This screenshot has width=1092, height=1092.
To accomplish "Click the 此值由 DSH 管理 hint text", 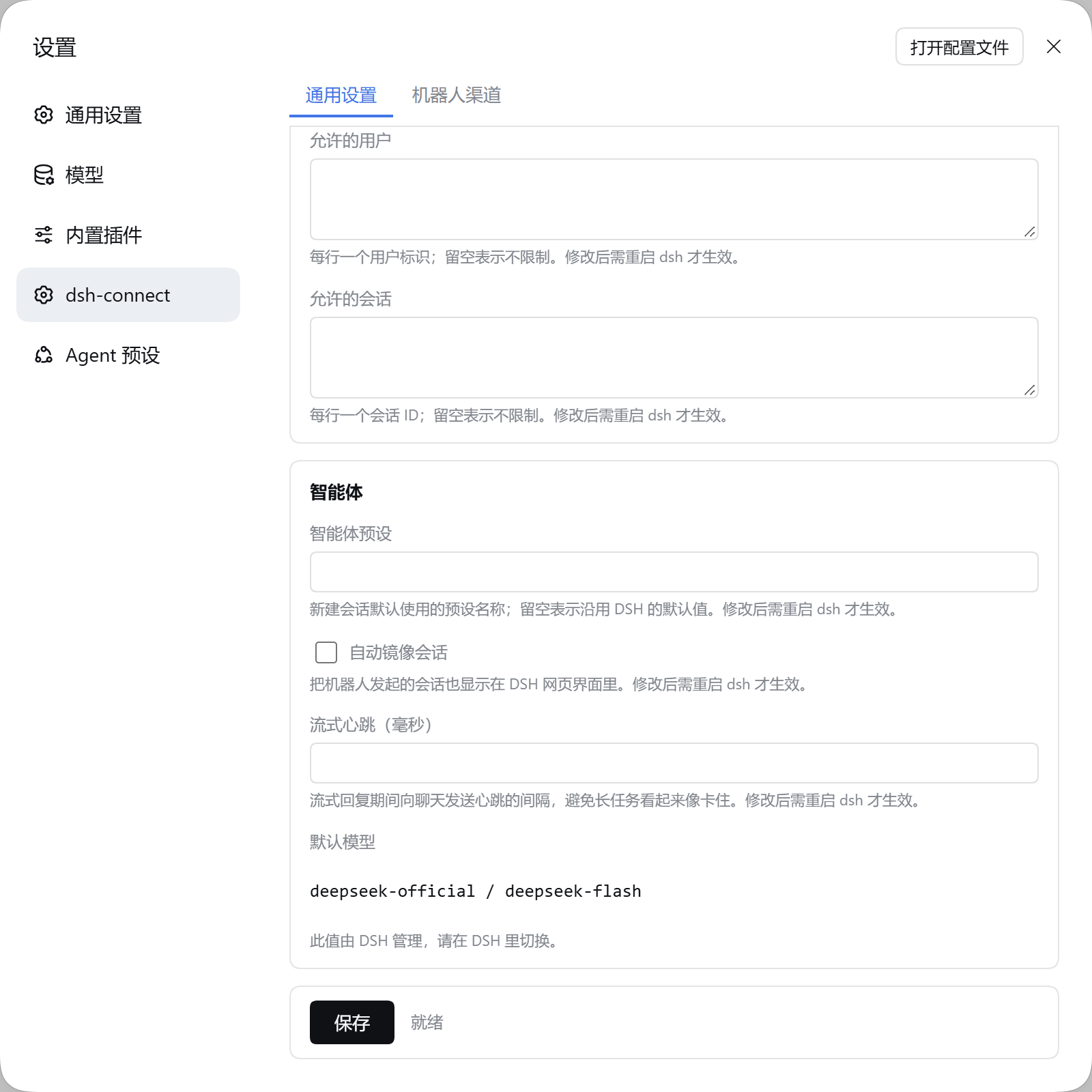I will (x=434, y=941).
